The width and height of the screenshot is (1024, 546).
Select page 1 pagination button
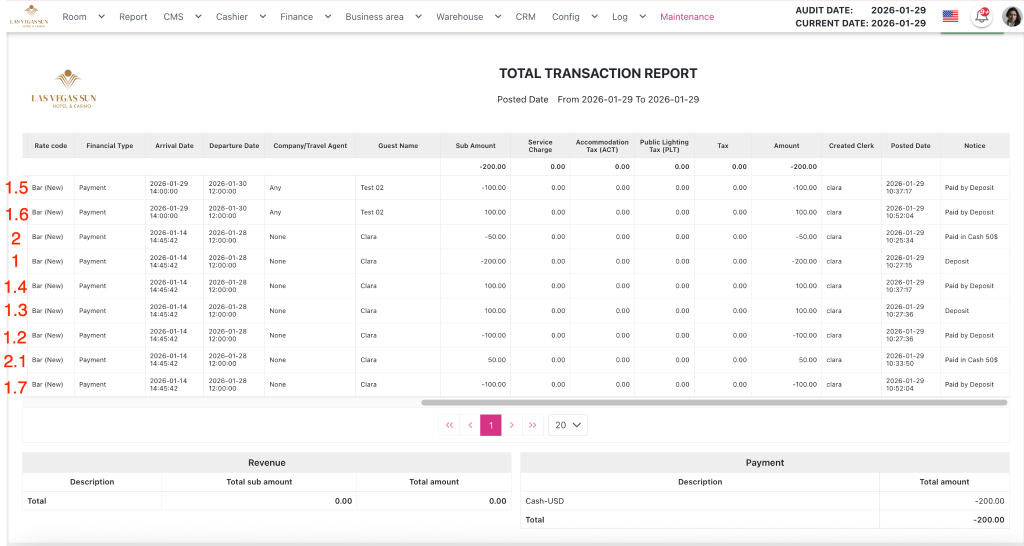tap(491, 425)
